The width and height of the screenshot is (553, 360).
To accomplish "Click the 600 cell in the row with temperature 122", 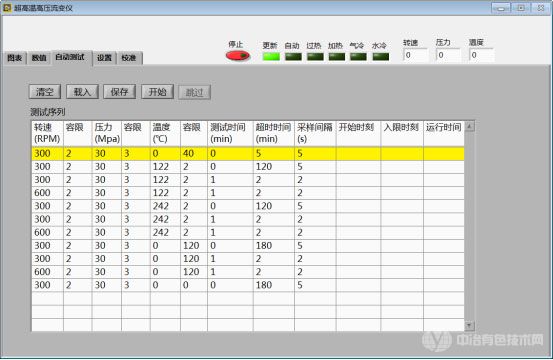I will [47, 193].
